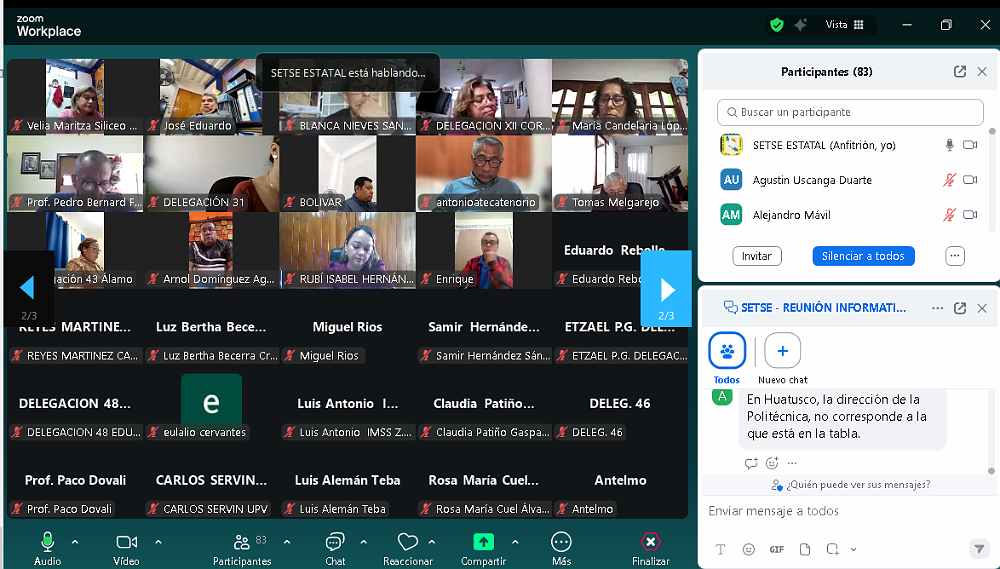The width and height of the screenshot is (1000, 569).
Task: Click the Invitar button
Action: (x=756, y=256)
